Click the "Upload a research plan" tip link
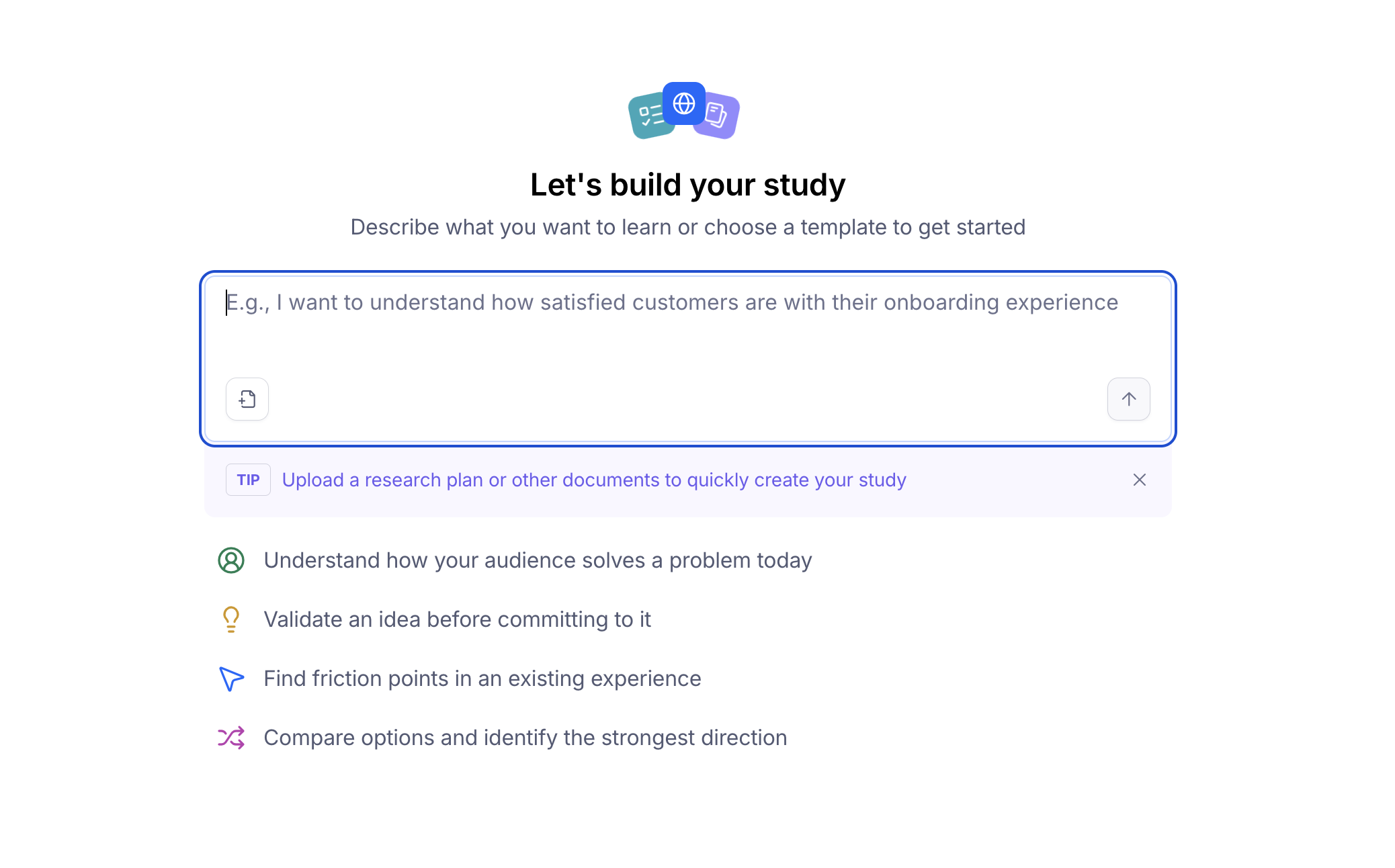 [x=594, y=480]
